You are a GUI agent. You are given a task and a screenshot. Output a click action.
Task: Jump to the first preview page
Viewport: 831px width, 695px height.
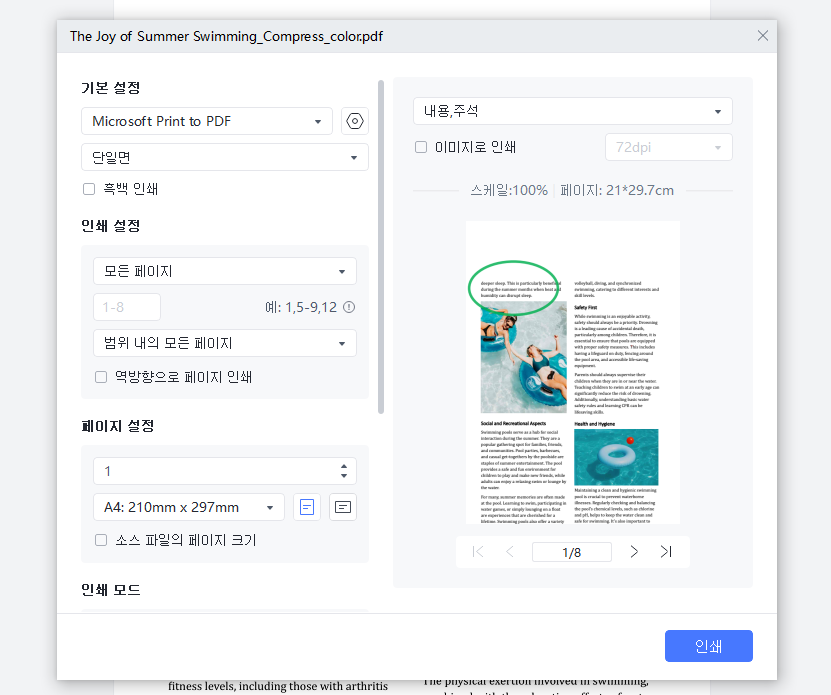[x=477, y=551]
